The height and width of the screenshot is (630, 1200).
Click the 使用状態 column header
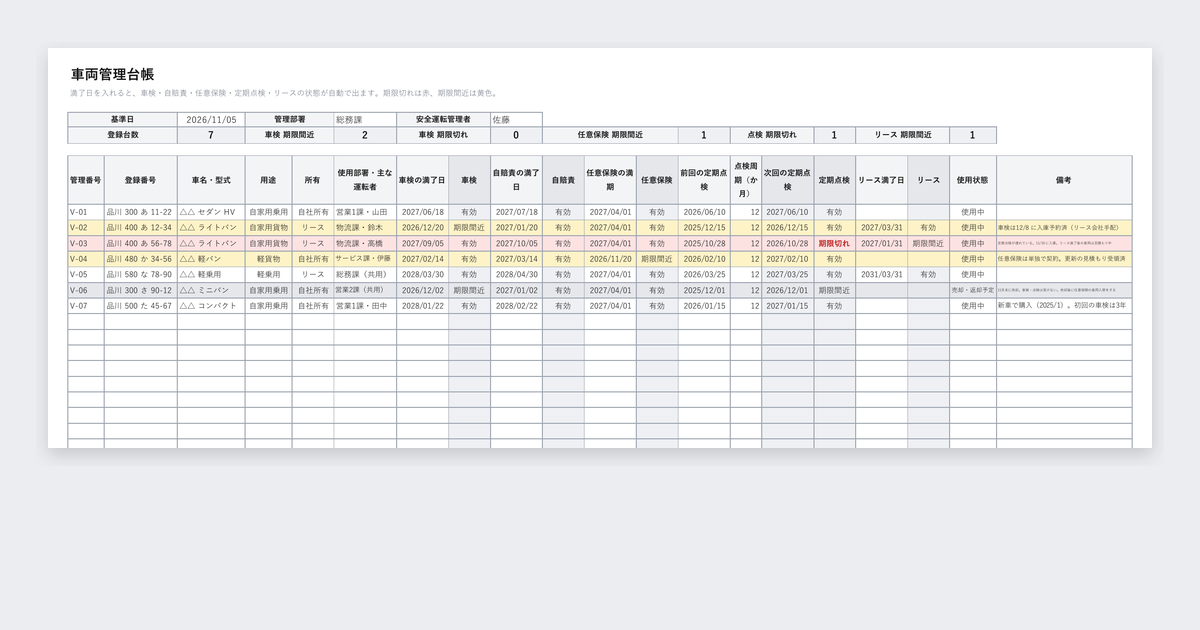coord(973,180)
